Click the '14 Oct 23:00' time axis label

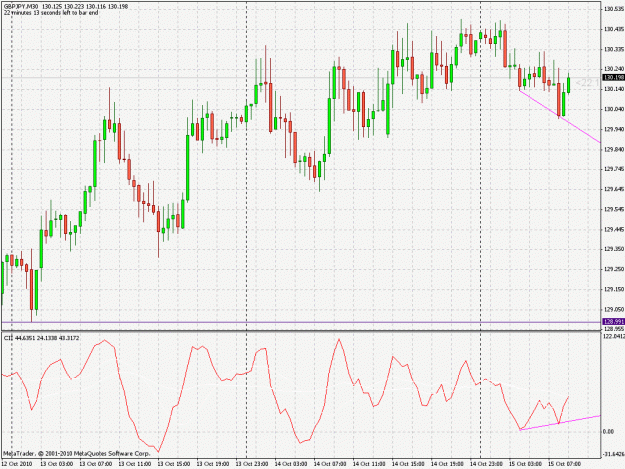486,464
